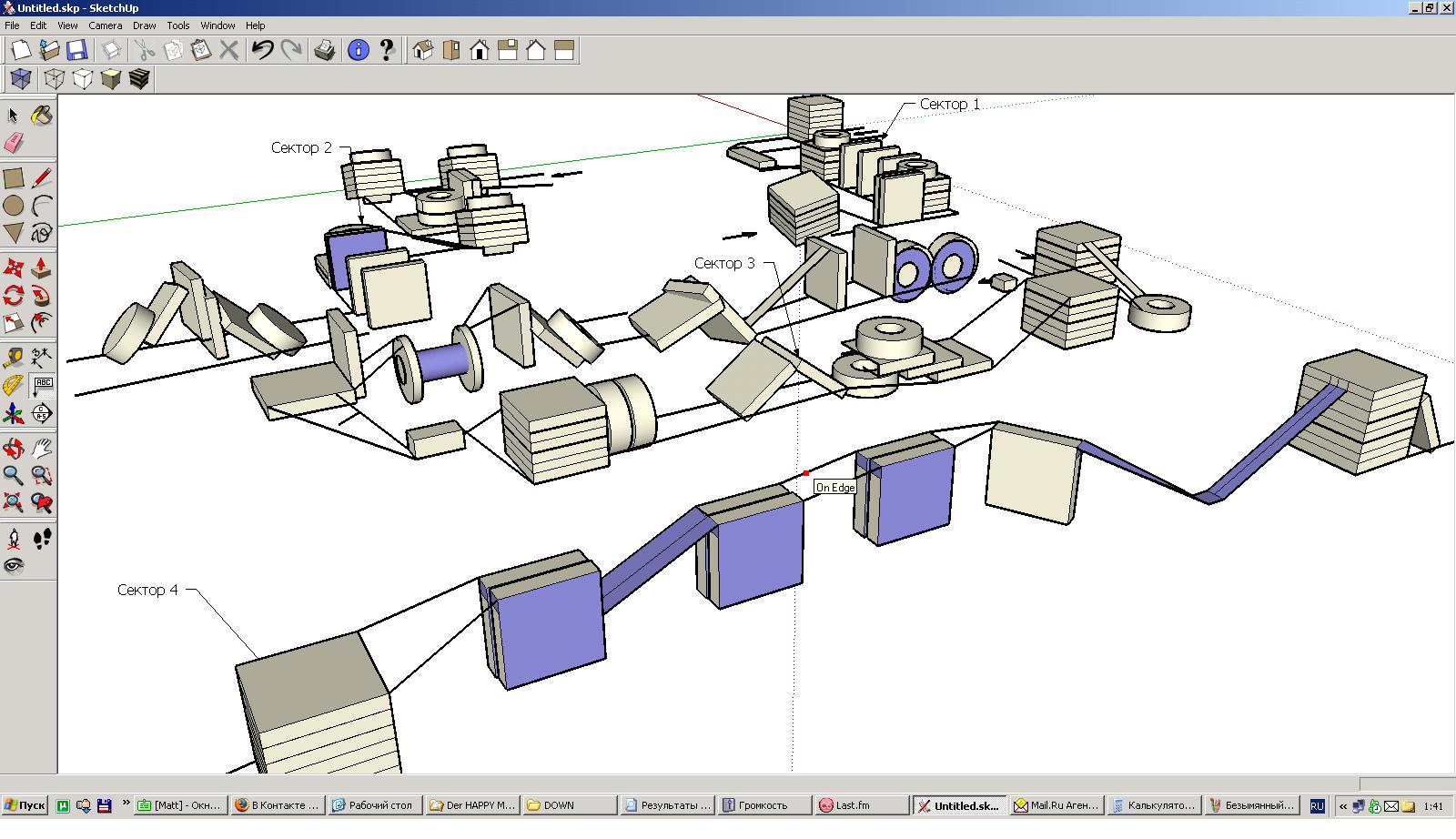Open the RU language selector

click(x=1317, y=806)
